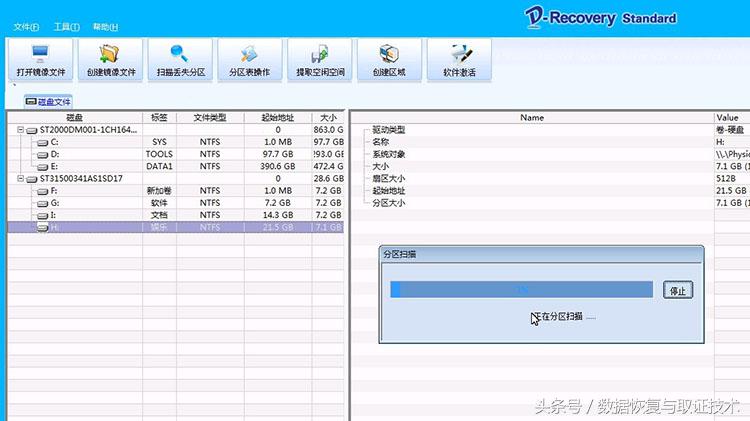The width and height of the screenshot is (750, 421).
Task: Select the D: partition drive icon
Action: (43, 155)
